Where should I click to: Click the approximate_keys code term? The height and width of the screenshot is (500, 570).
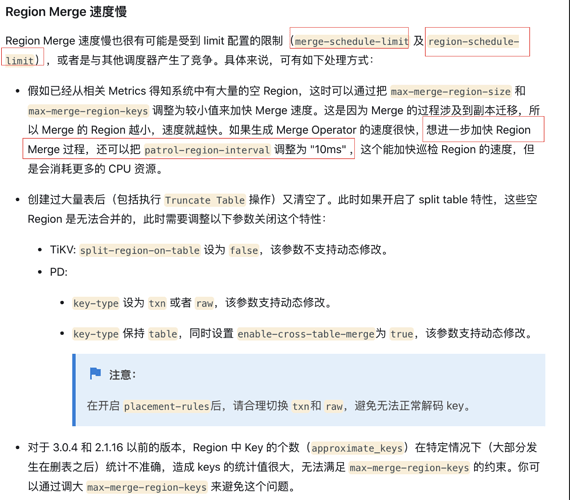tap(357, 448)
